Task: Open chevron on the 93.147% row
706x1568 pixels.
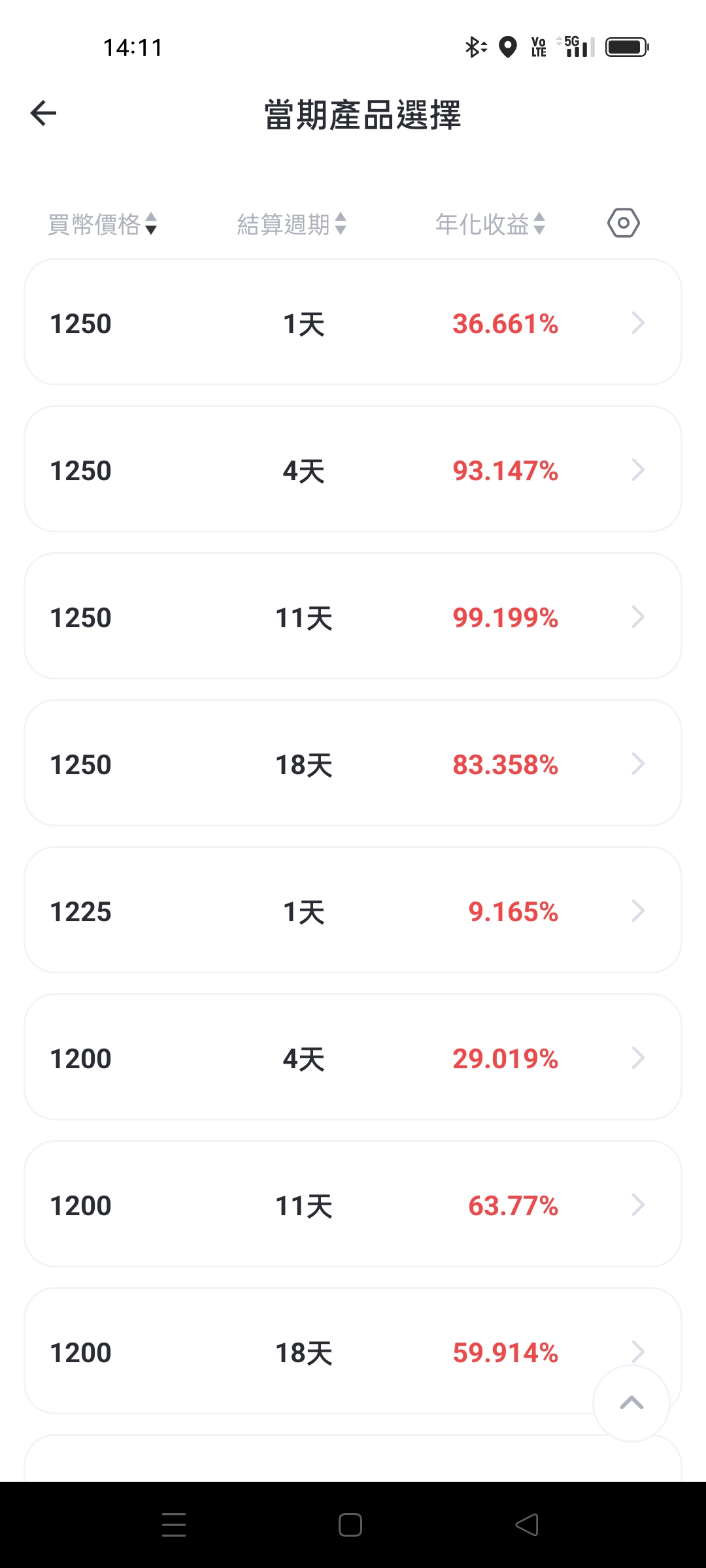Action: [638, 470]
